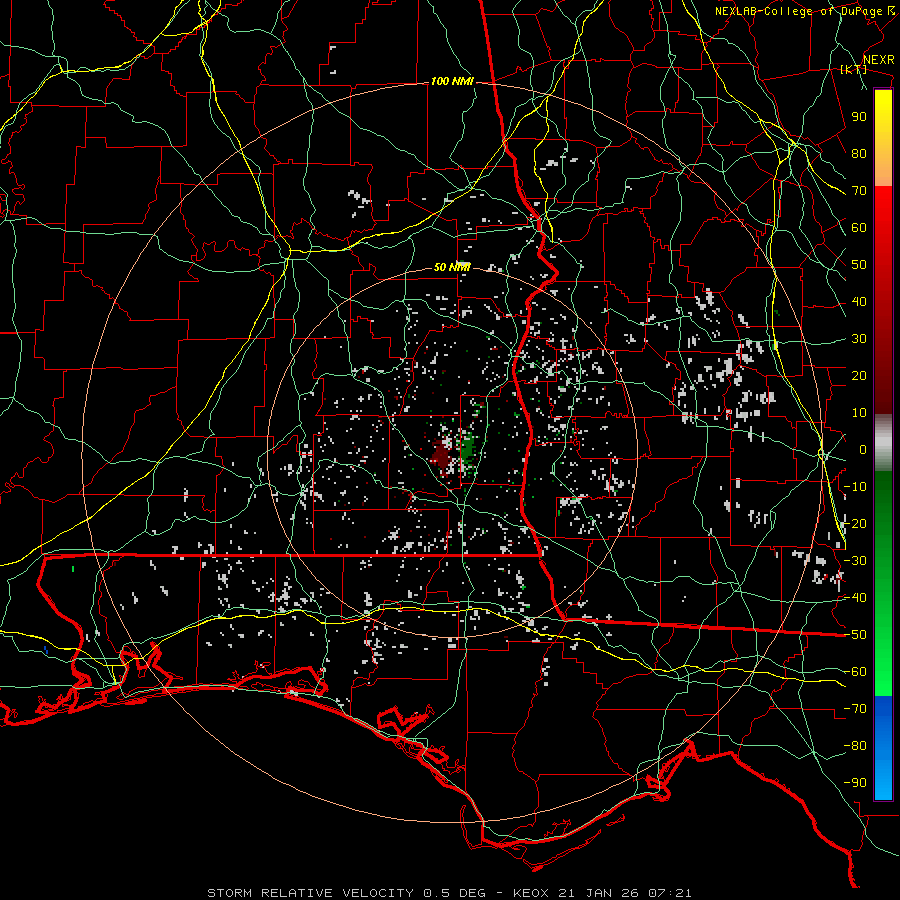900x900 pixels.
Task: Click the 70 value on velocity scale
Action: pyautogui.click(x=859, y=191)
